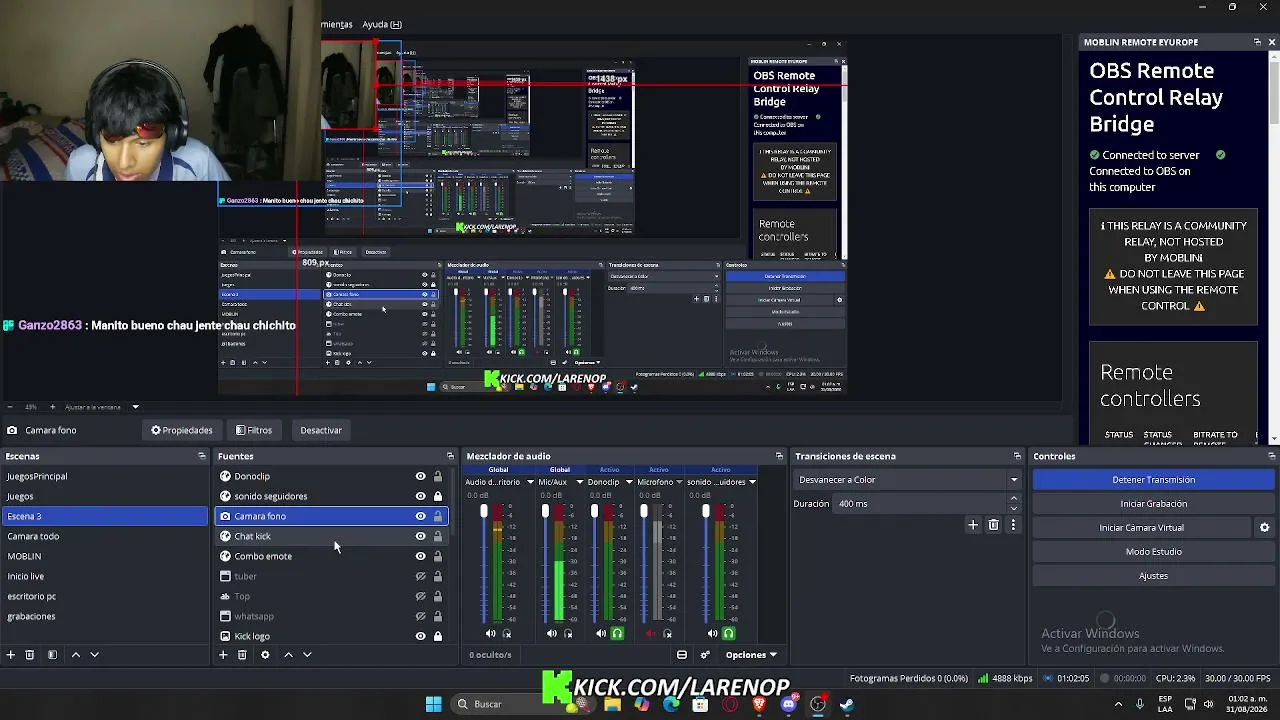Open scene filters icon in Escenas toolbar
Viewport: 1280px width, 720px height.
tap(52, 655)
